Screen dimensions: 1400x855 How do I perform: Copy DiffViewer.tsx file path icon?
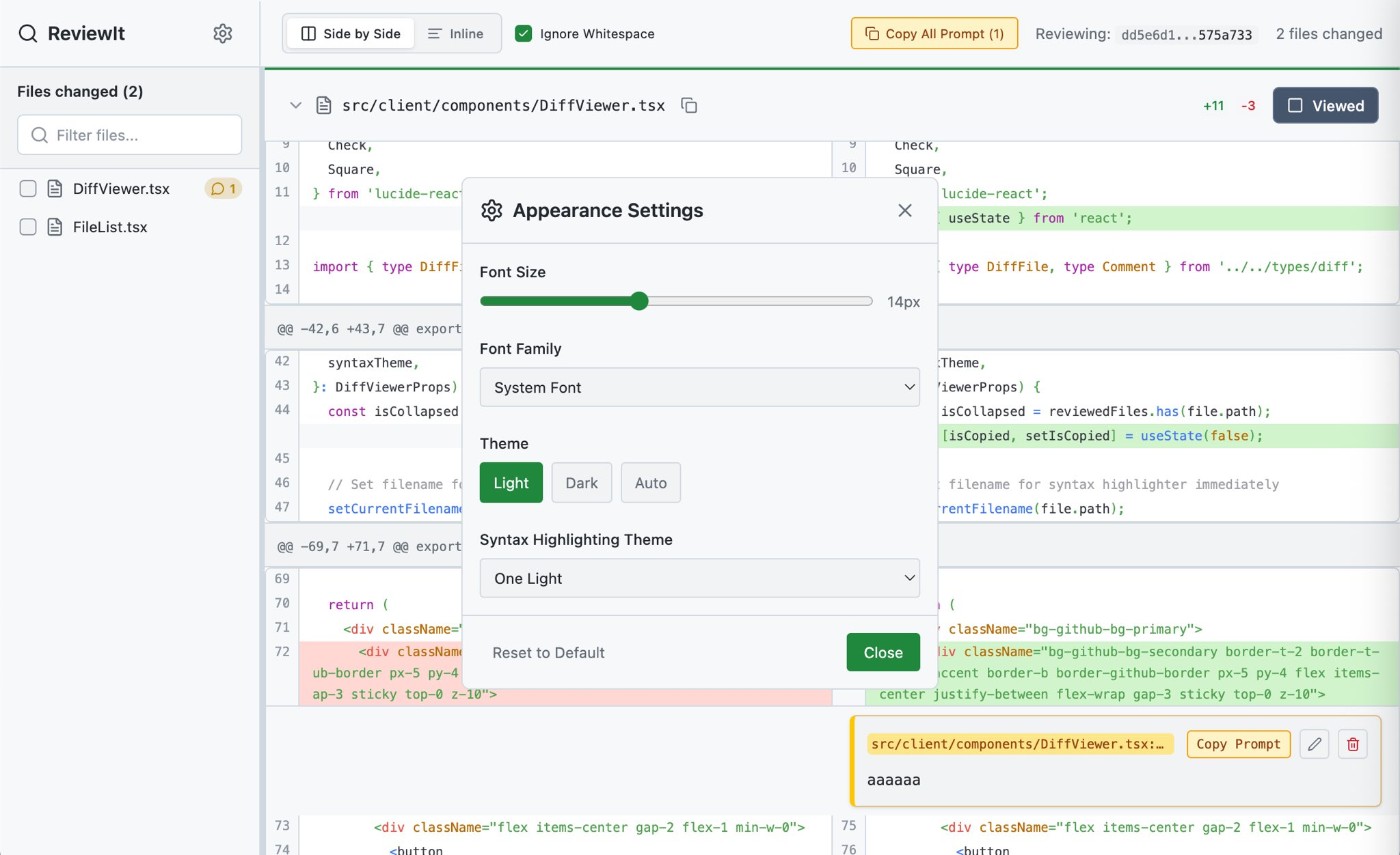[689, 105]
